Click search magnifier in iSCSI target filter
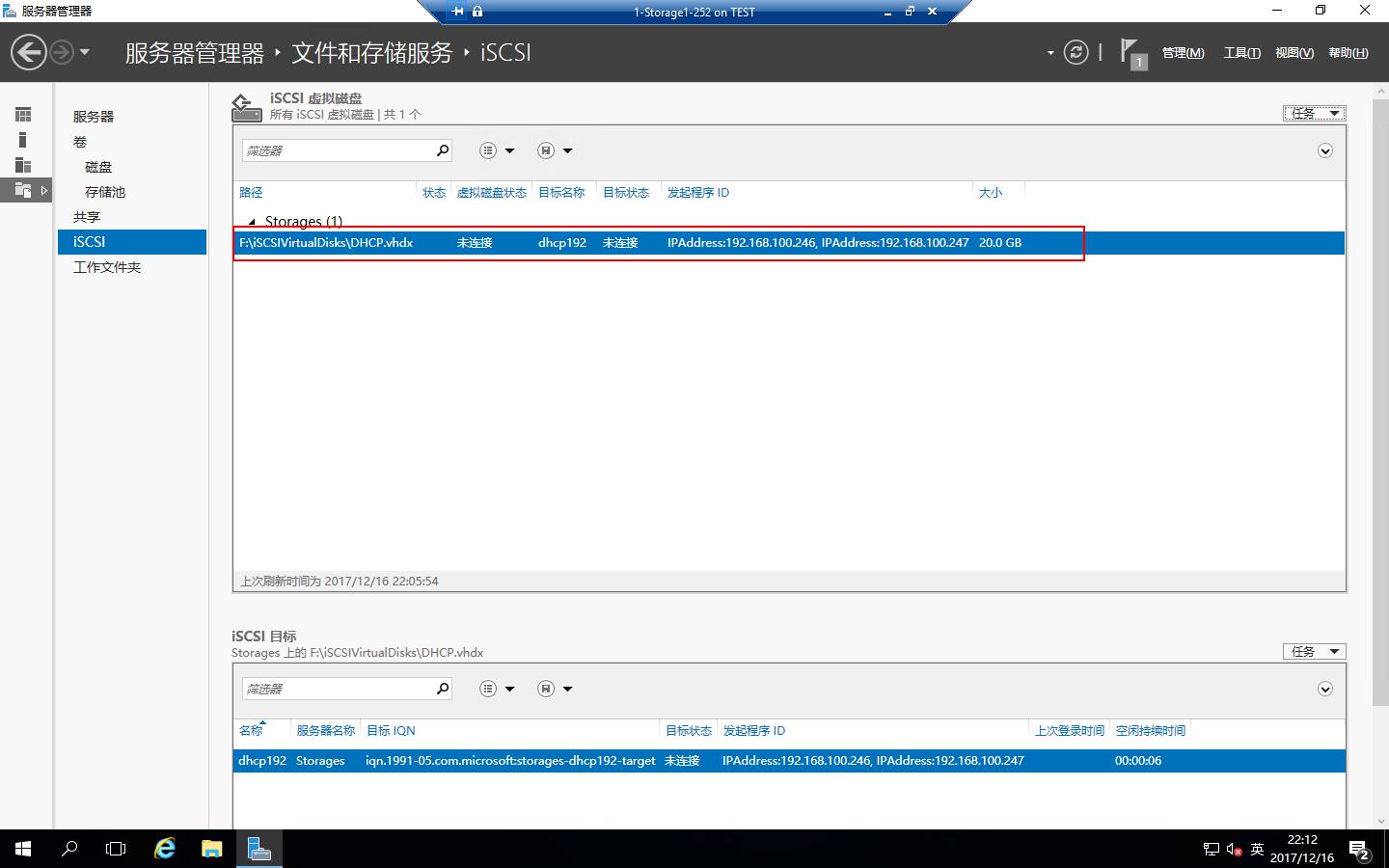 pos(443,689)
